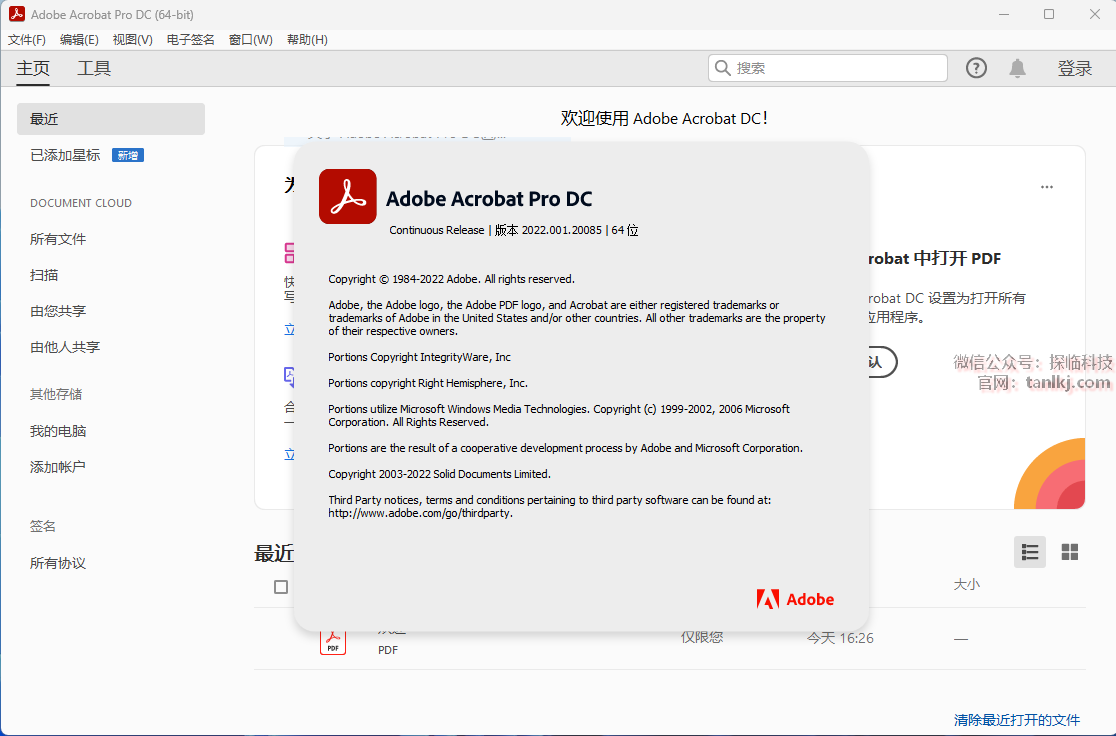Open 所有文件 in Document Cloud

[x=58, y=239]
